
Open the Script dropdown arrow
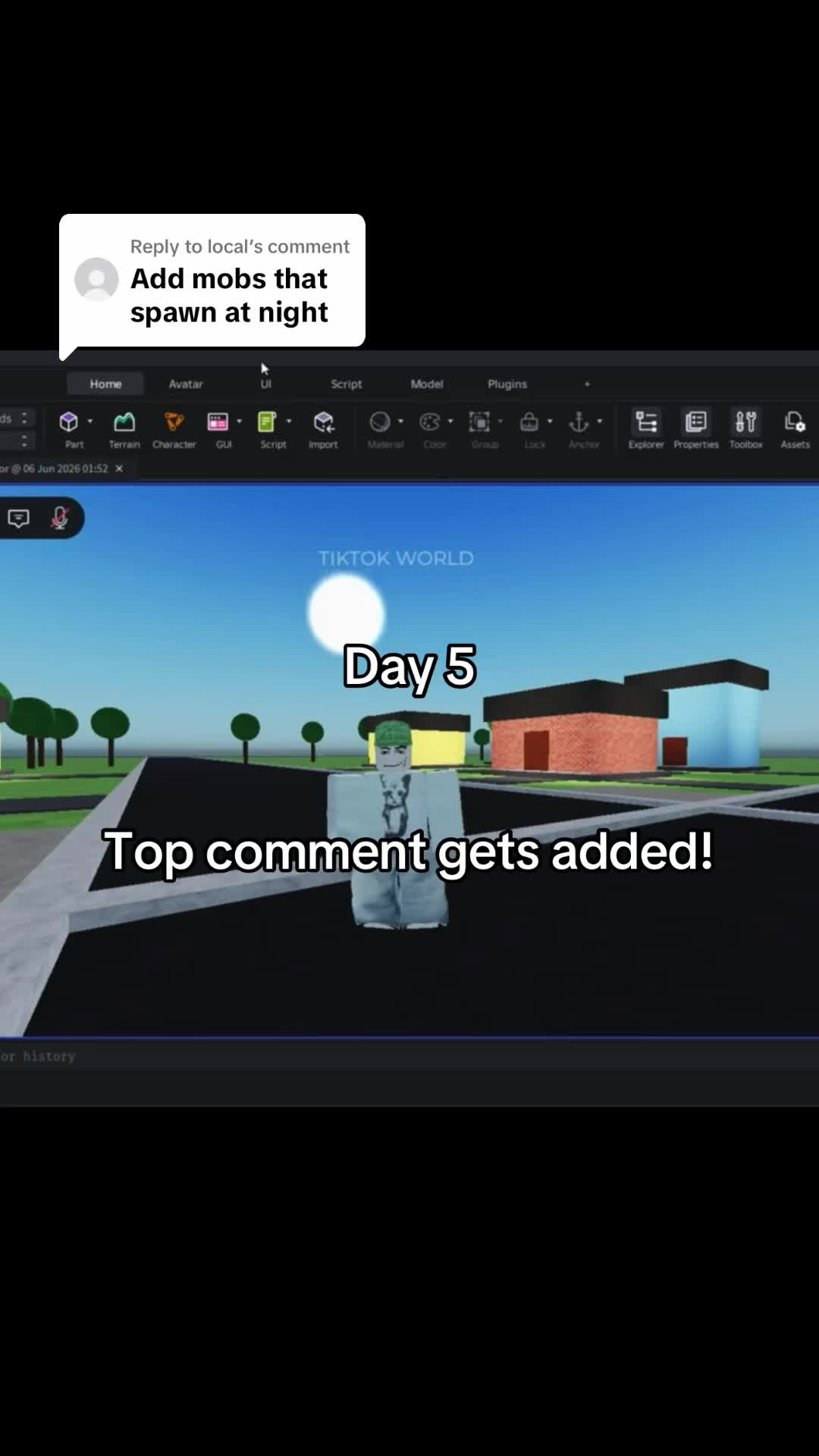(289, 421)
